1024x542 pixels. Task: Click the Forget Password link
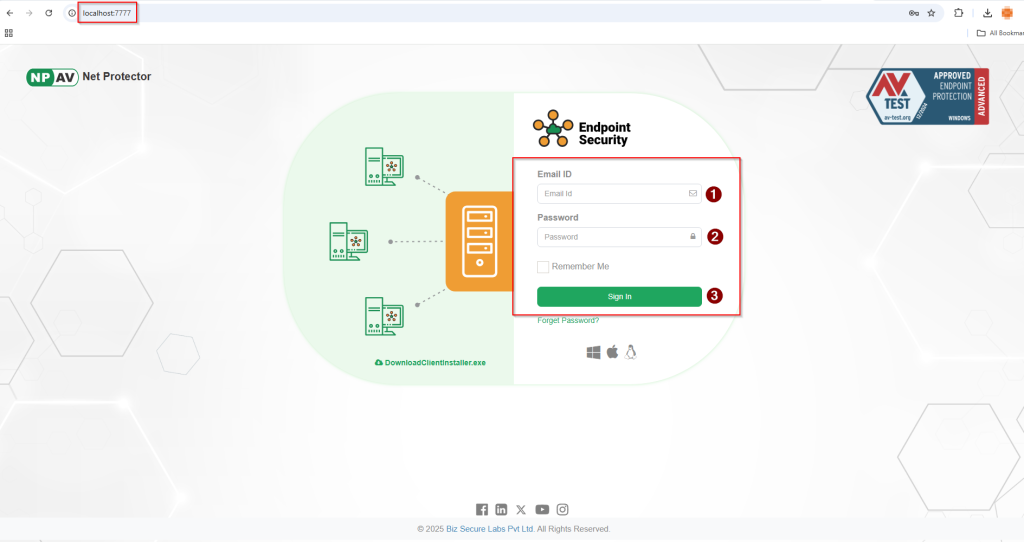click(x=568, y=321)
